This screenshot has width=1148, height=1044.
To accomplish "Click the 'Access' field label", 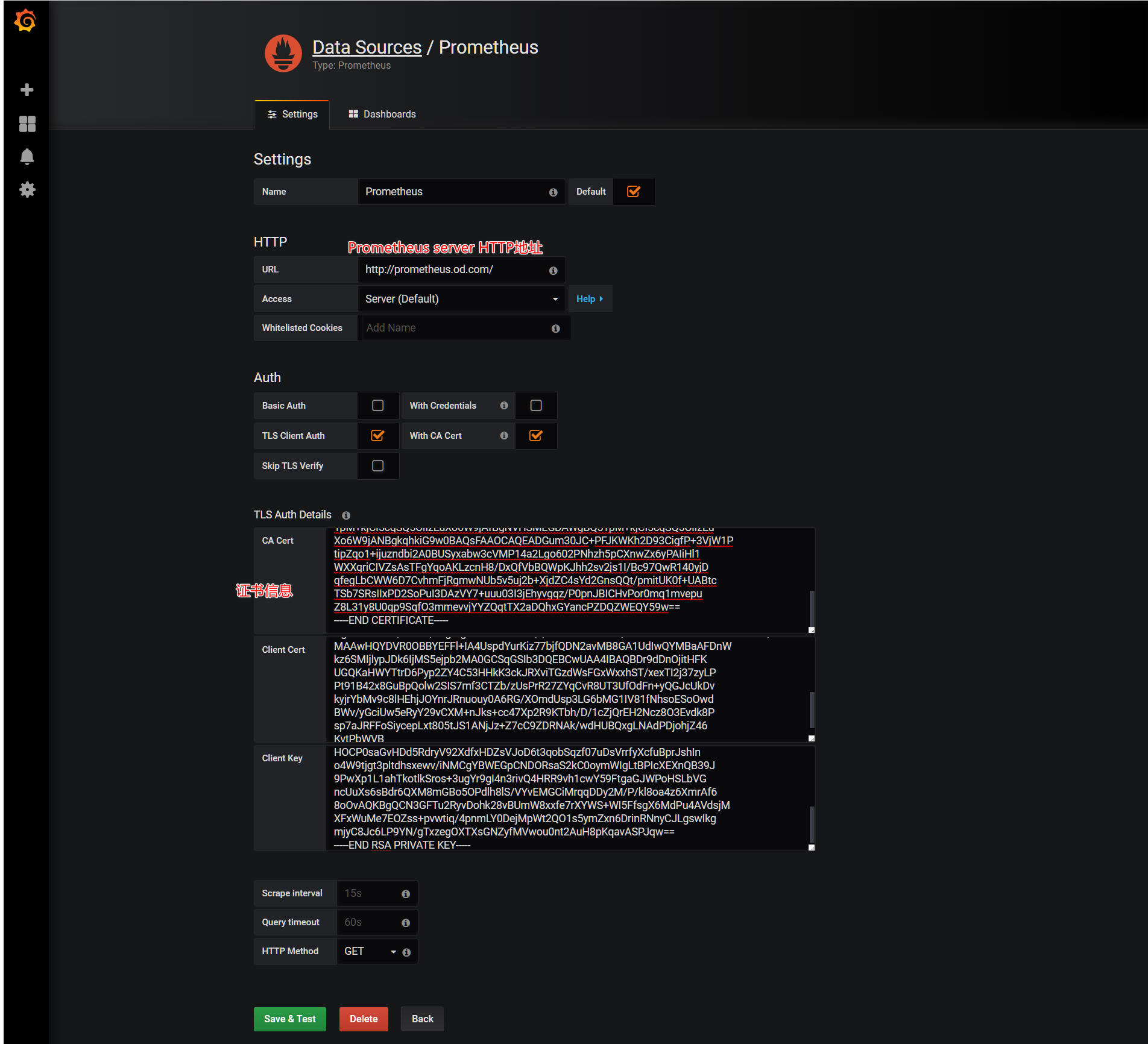I will coord(277,299).
